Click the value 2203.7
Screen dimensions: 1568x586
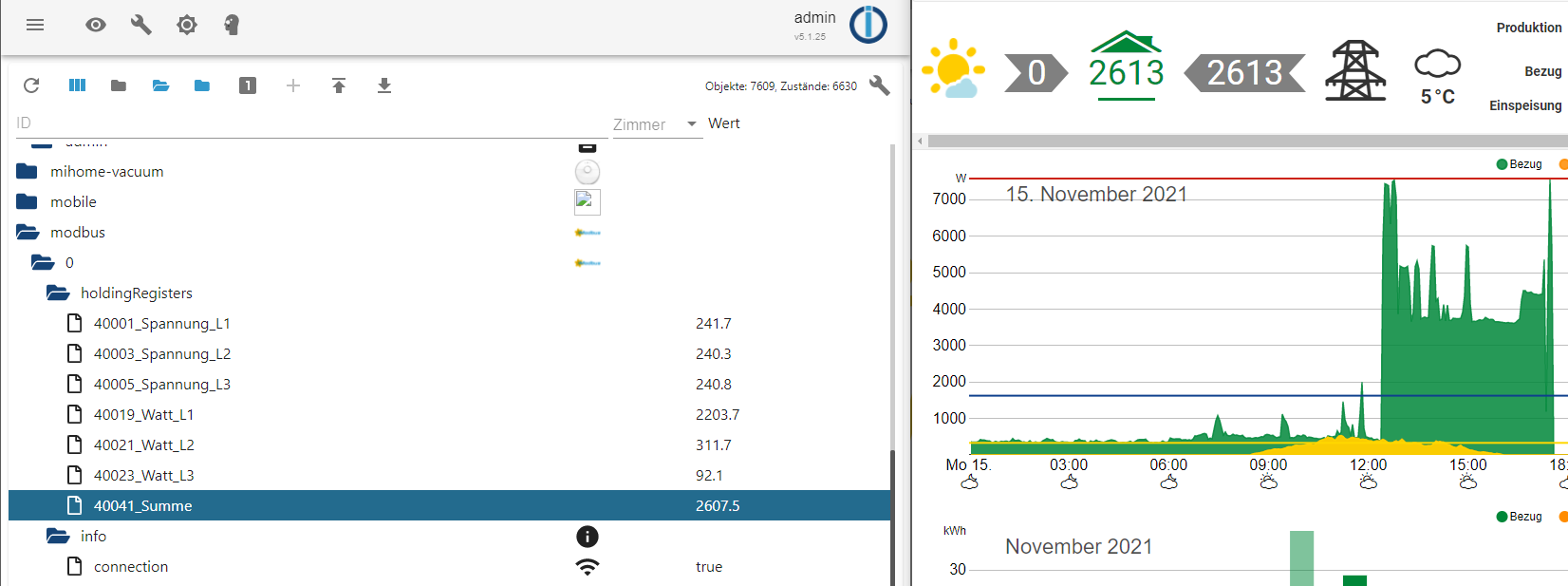coord(718,414)
